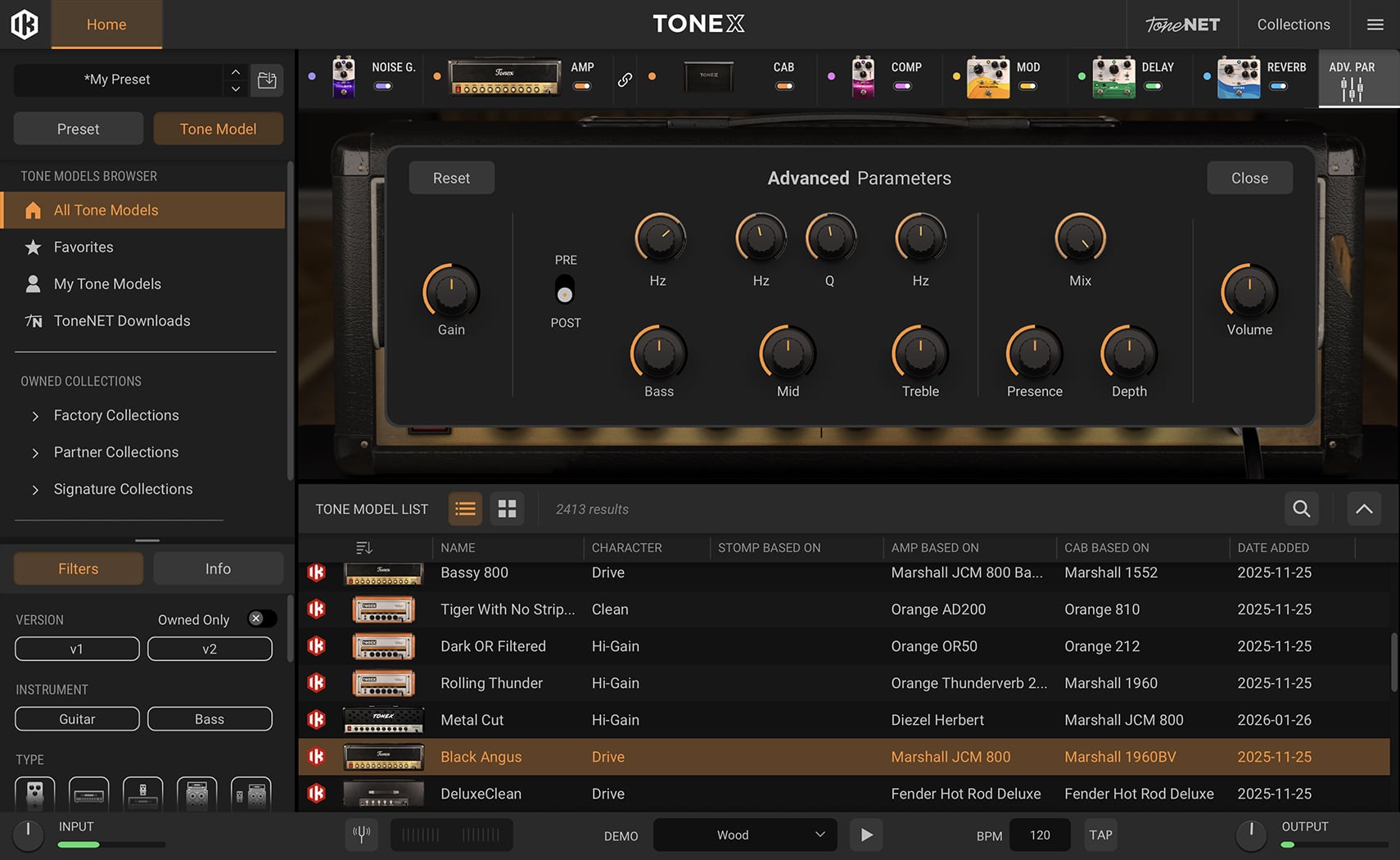This screenshot has height=860, width=1400.
Task: Switch to the Info tab
Action: [x=218, y=568]
